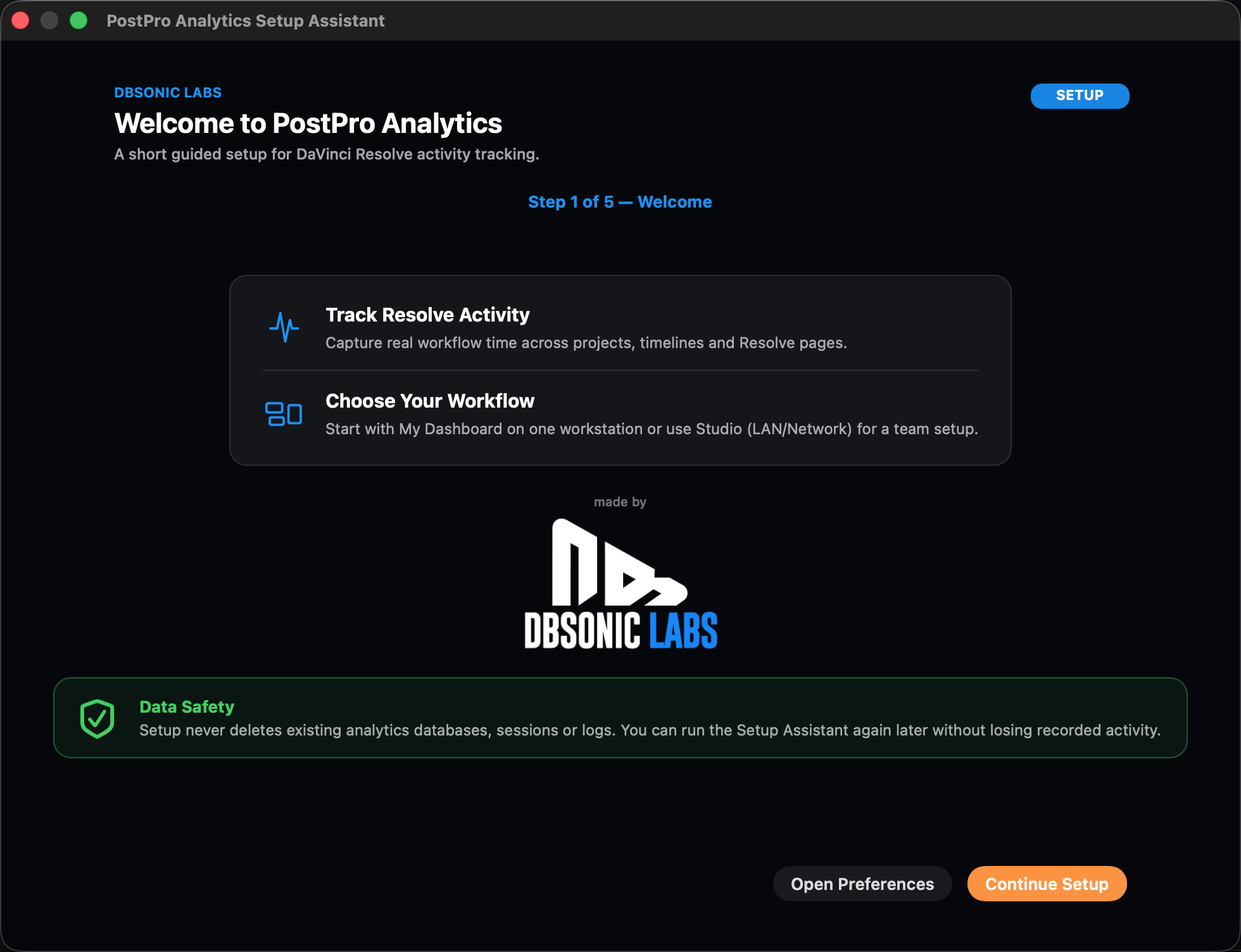The image size is (1241, 952).
Task: Open Preferences from the setup footer
Action: [x=862, y=884]
